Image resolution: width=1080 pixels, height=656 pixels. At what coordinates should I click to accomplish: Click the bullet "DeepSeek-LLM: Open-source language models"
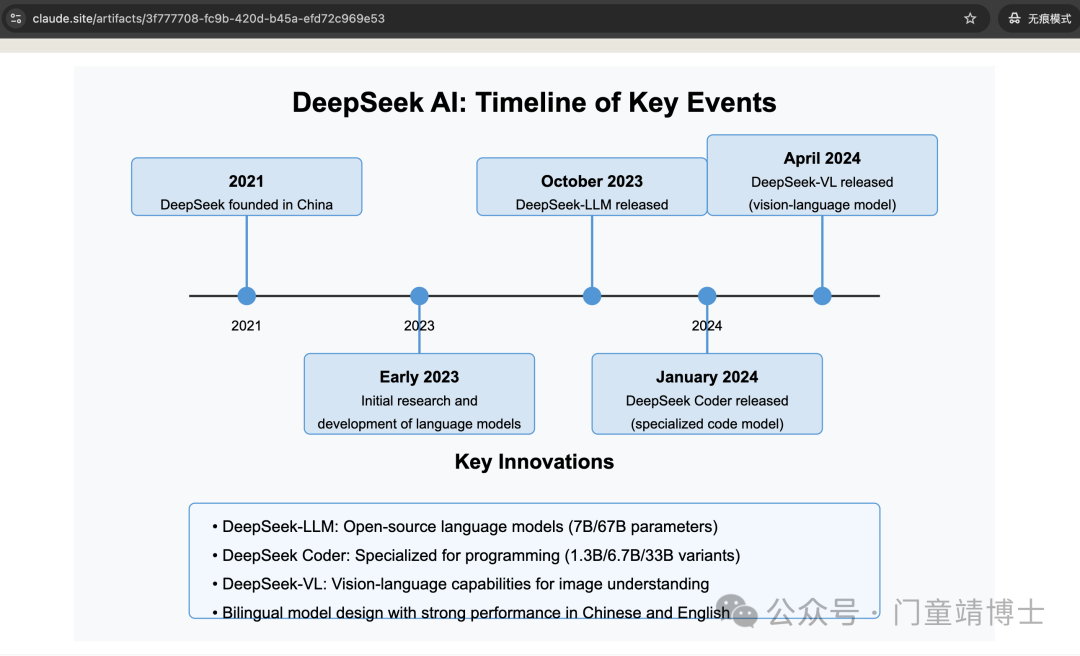pyautogui.click(x=465, y=526)
